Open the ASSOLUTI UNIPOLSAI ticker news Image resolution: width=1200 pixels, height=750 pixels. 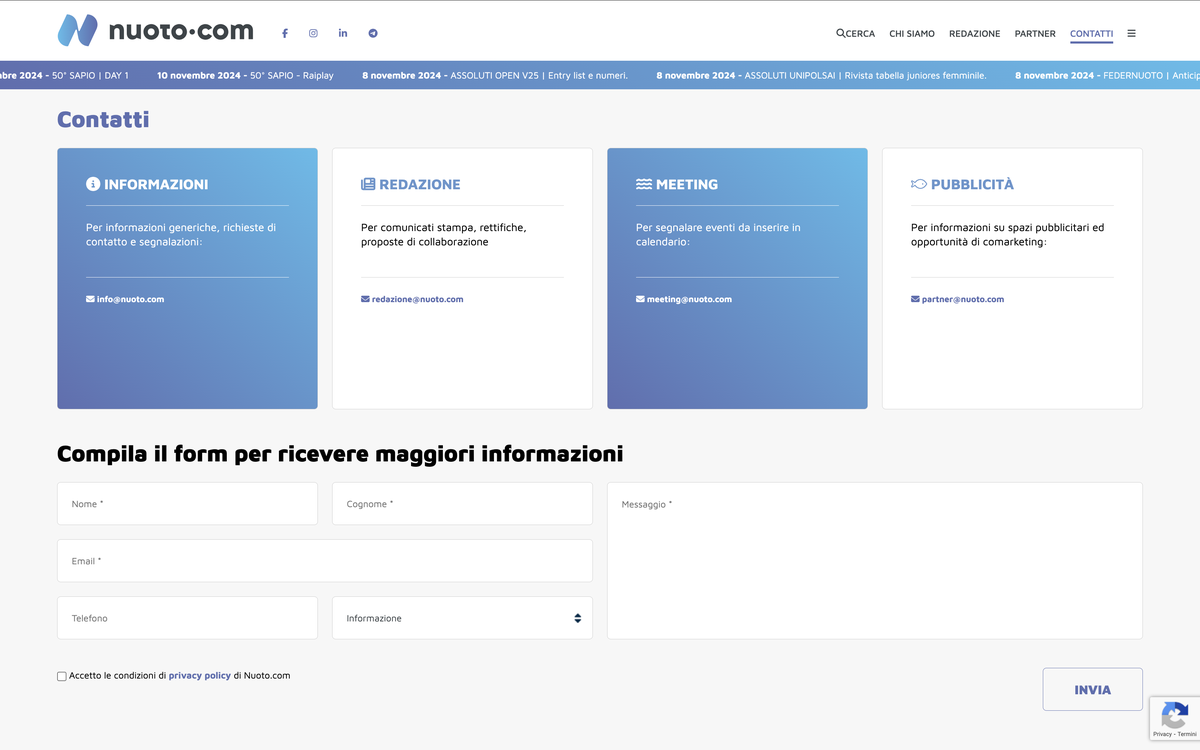pyautogui.click(x=821, y=75)
